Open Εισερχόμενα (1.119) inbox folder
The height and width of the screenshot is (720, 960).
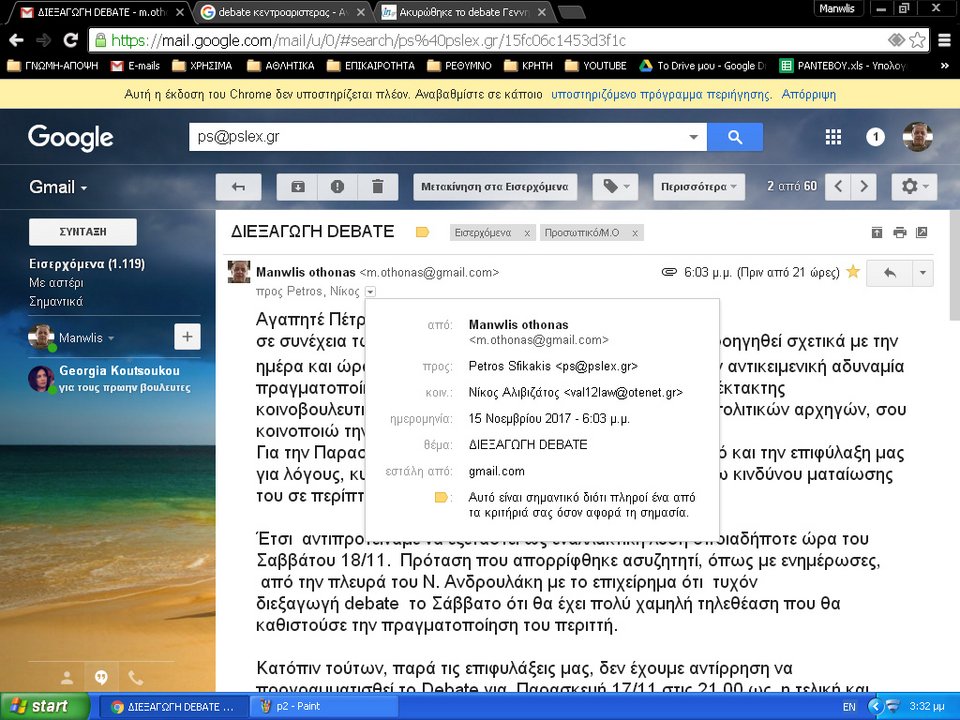(x=87, y=264)
